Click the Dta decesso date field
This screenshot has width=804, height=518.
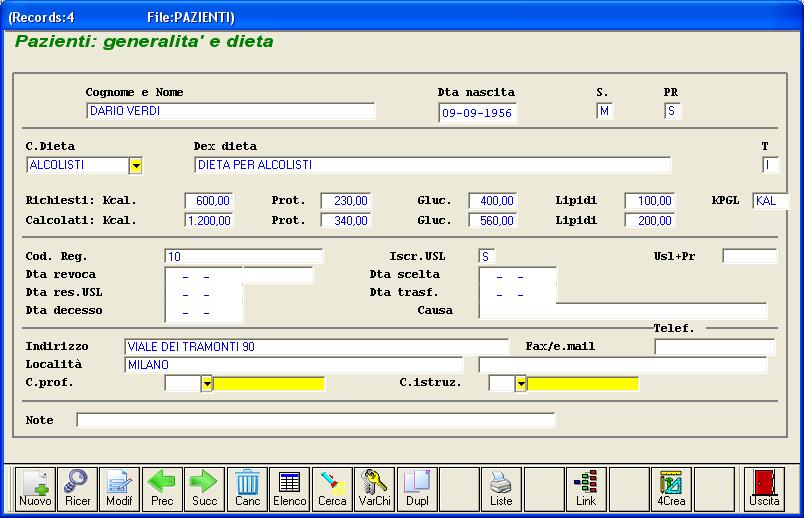click(204, 312)
